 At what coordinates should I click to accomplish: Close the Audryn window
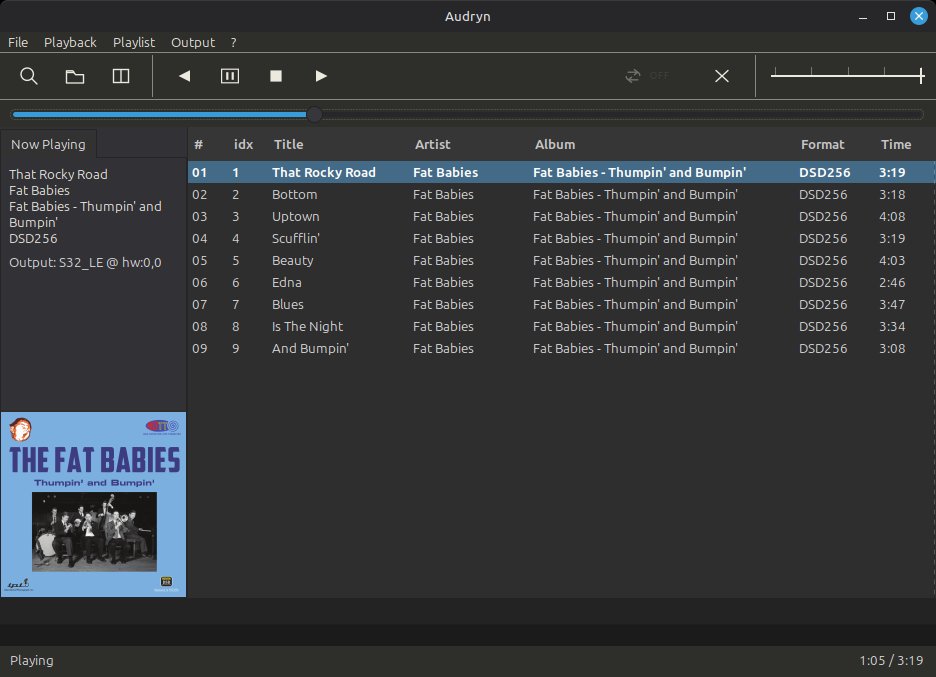(x=919, y=16)
